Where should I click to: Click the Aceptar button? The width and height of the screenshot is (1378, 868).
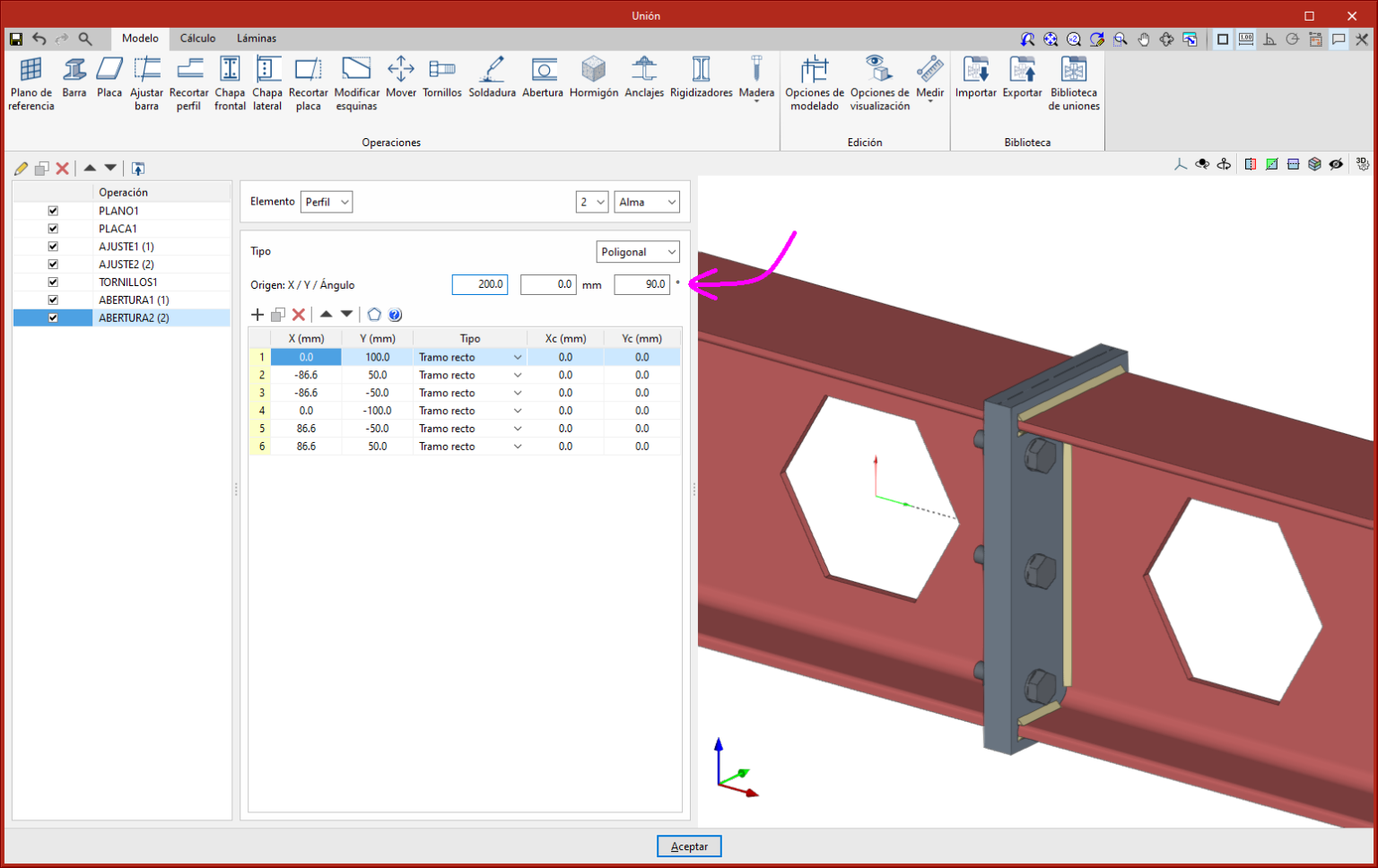pyautogui.click(x=689, y=846)
